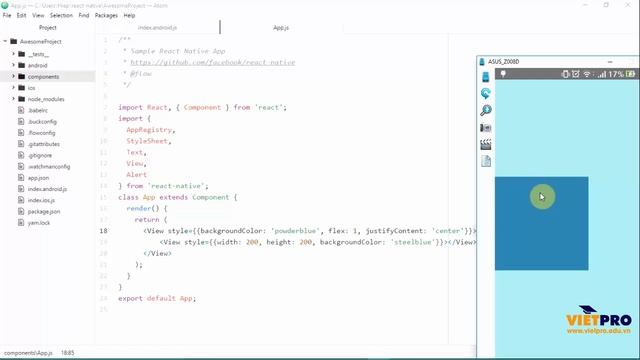Click the index.android.js file icon in tree
Screen dimensions: 640x360
click(21, 189)
